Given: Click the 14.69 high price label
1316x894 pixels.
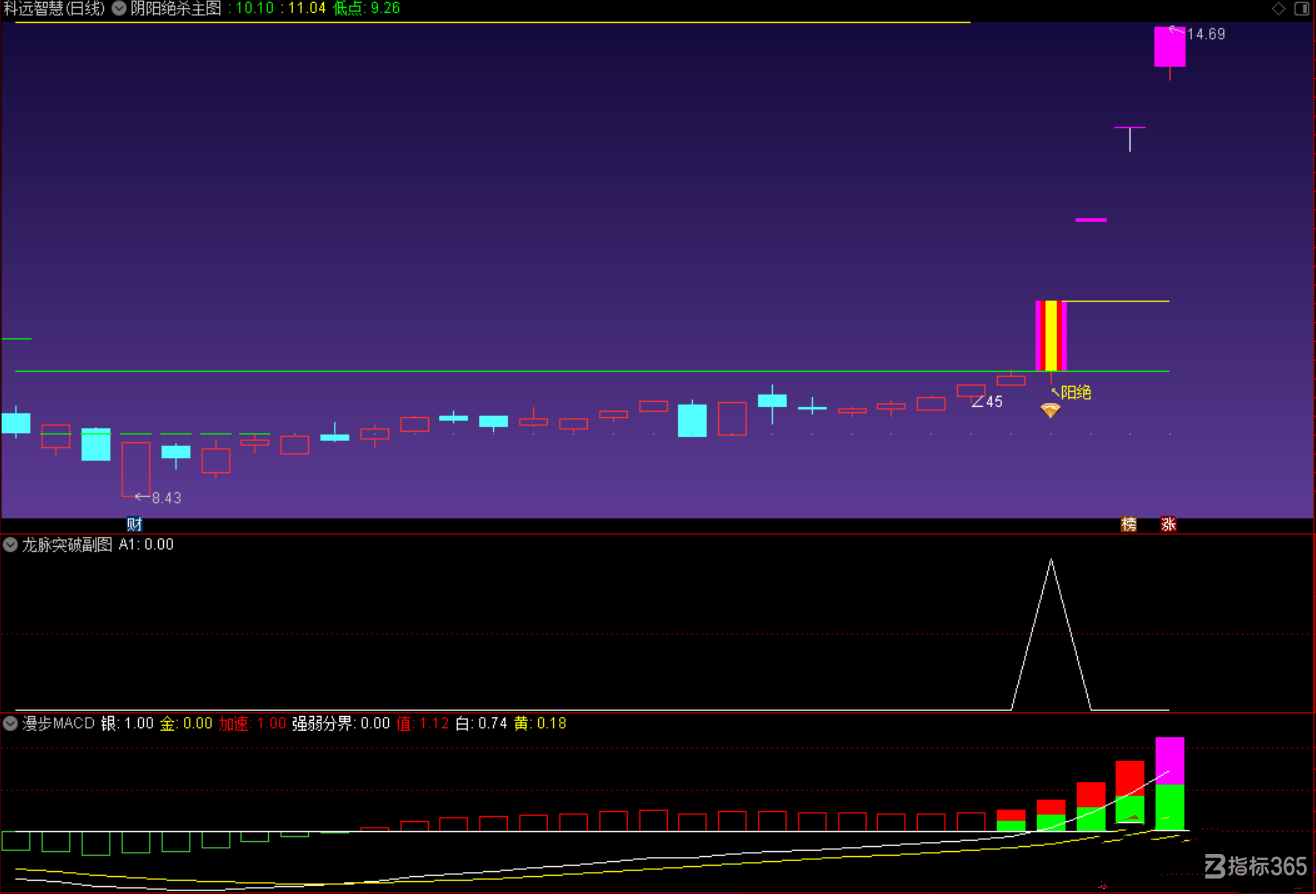Looking at the screenshot, I should click(x=1206, y=34).
